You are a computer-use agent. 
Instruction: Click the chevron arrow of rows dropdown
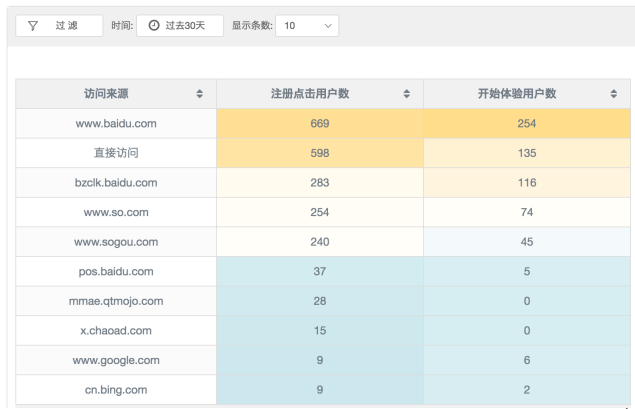pyautogui.click(x=328, y=26)
